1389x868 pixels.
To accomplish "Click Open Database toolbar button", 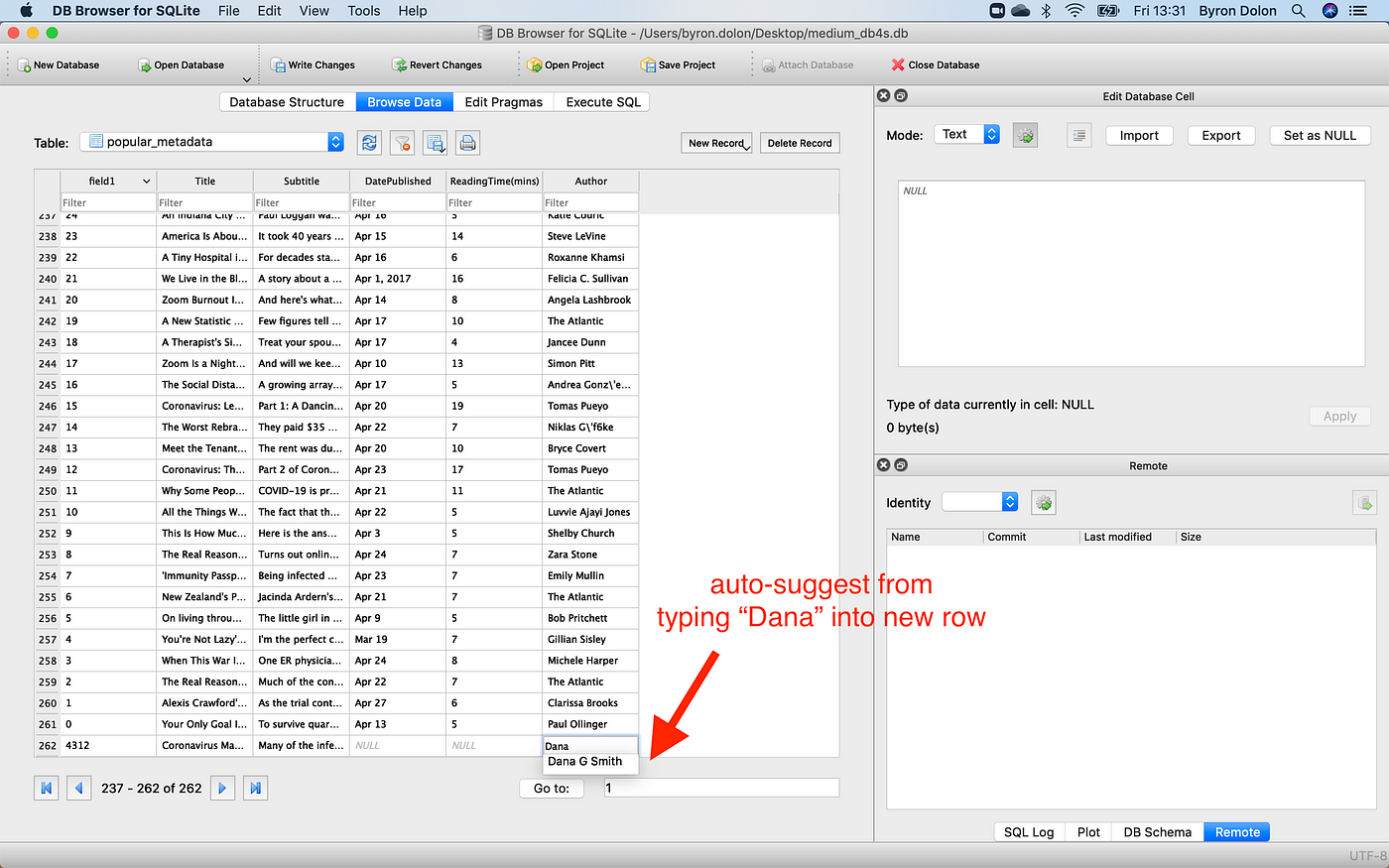I will pyautogui.click(x=182, y=65).
